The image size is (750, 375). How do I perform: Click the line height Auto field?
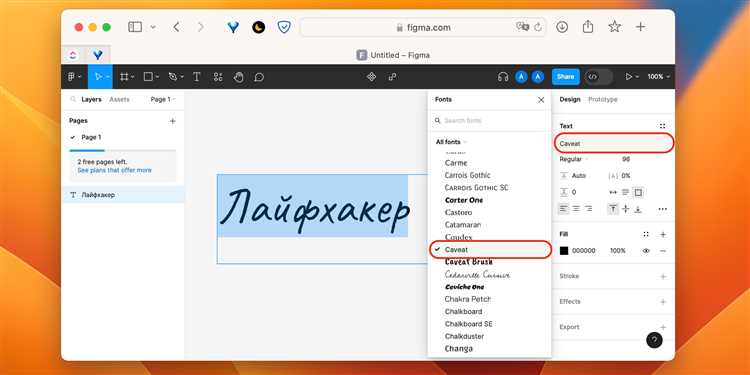point(579,176)
